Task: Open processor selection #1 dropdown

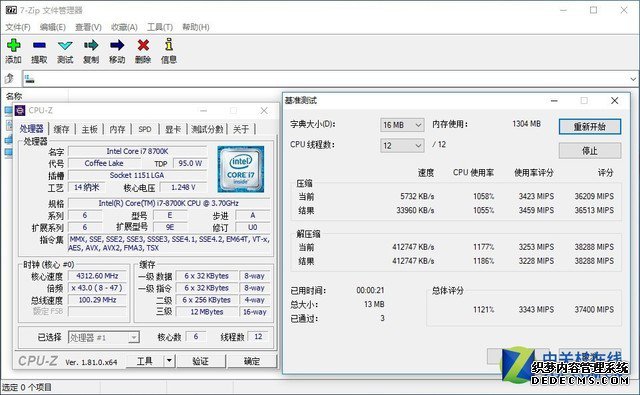Action: [104, 337]
